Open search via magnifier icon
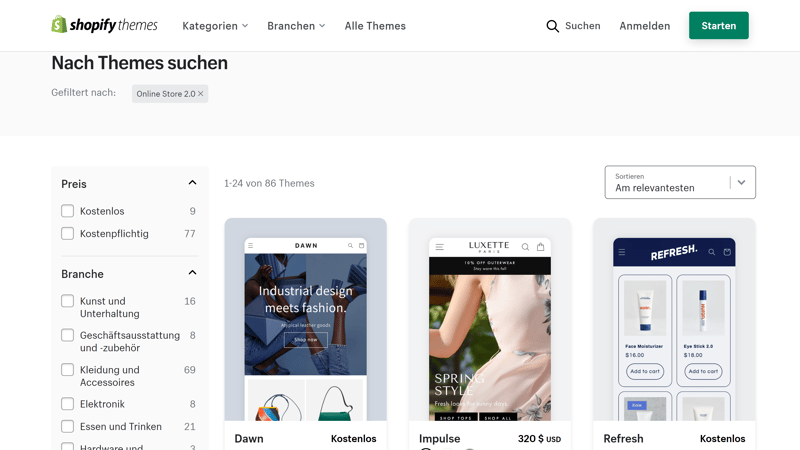 552,26
